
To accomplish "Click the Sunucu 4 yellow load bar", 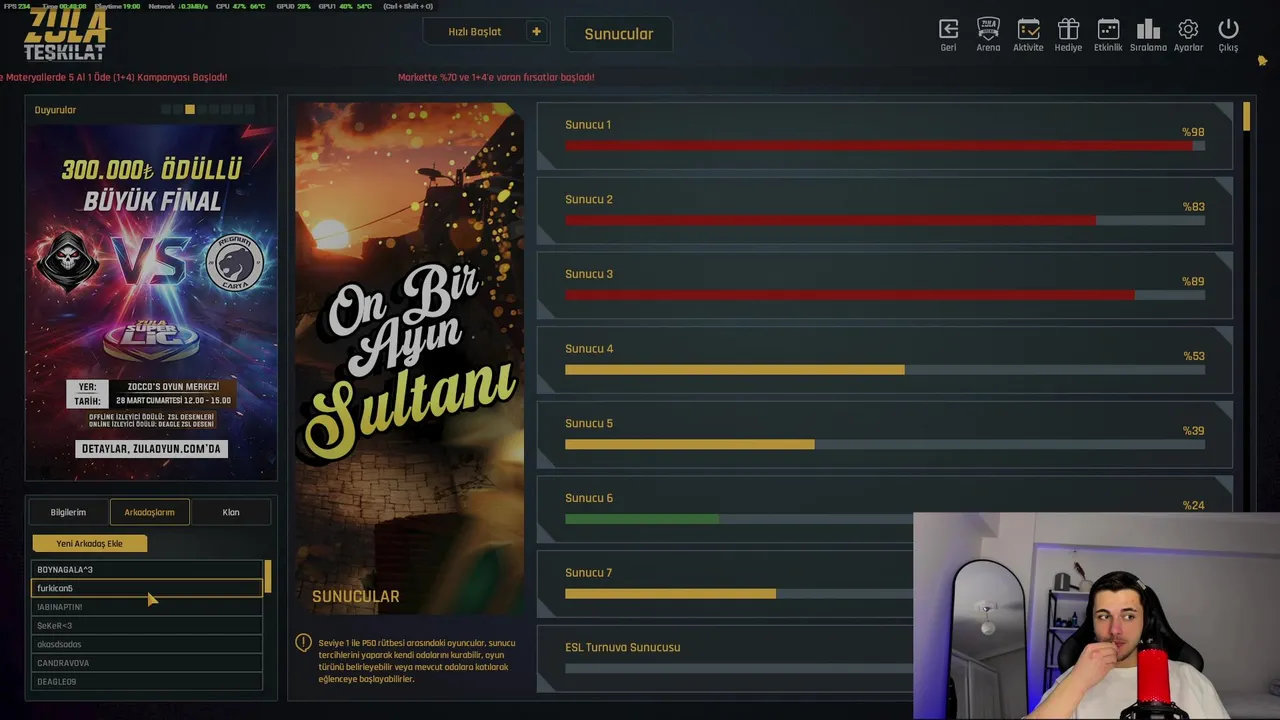I will pyautogui.click(x=735, y=370).
